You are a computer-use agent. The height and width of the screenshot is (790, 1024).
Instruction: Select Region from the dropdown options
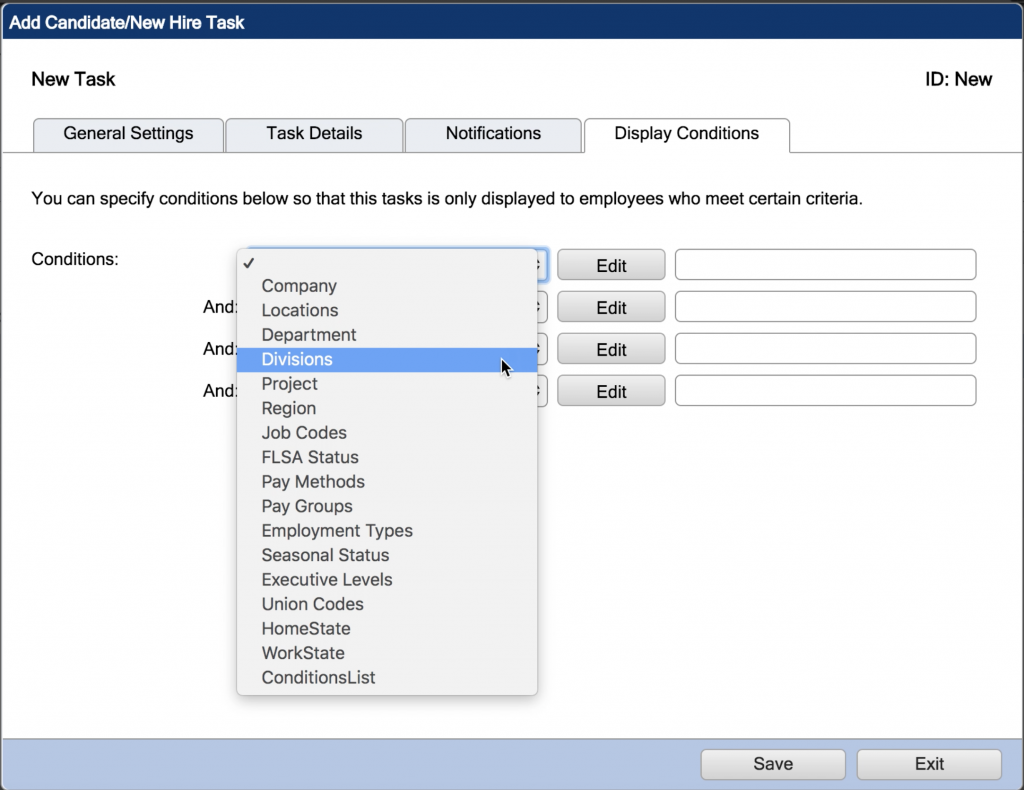tap(288, 408)
